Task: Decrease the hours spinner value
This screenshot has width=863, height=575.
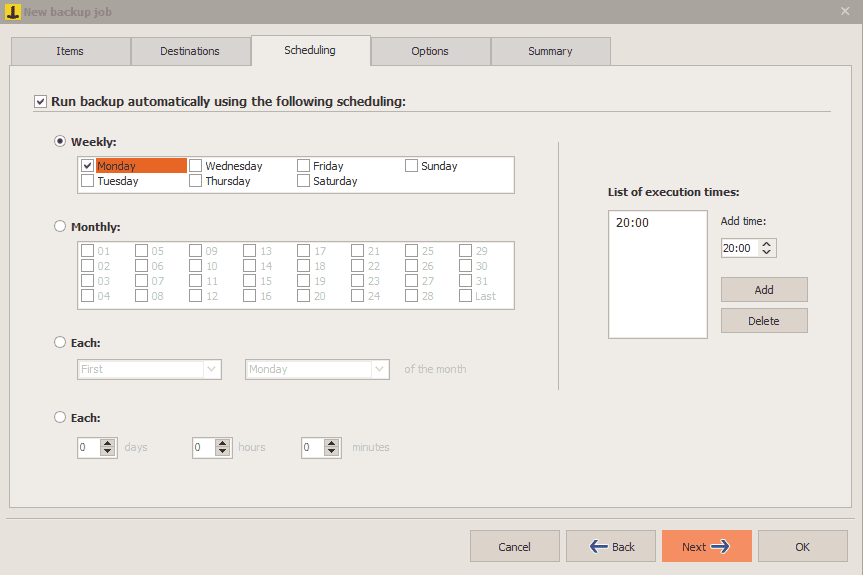Action: 222,452
